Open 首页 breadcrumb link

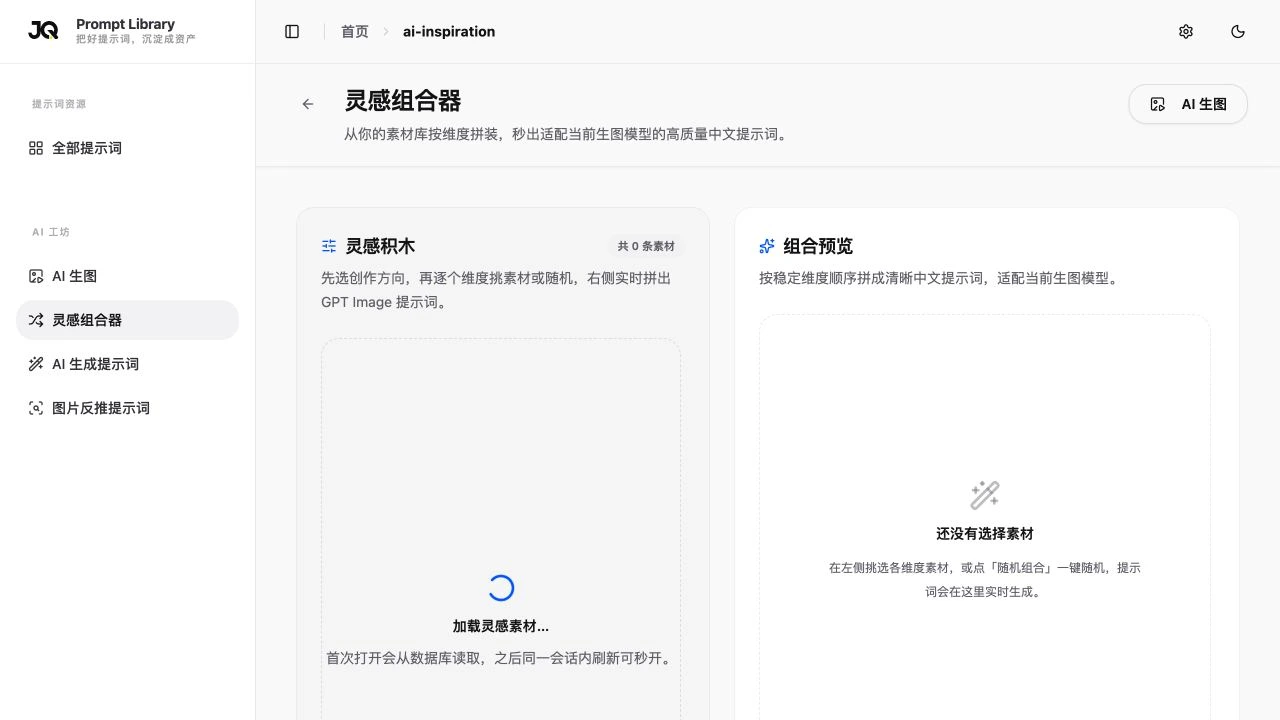pos(355,32)
